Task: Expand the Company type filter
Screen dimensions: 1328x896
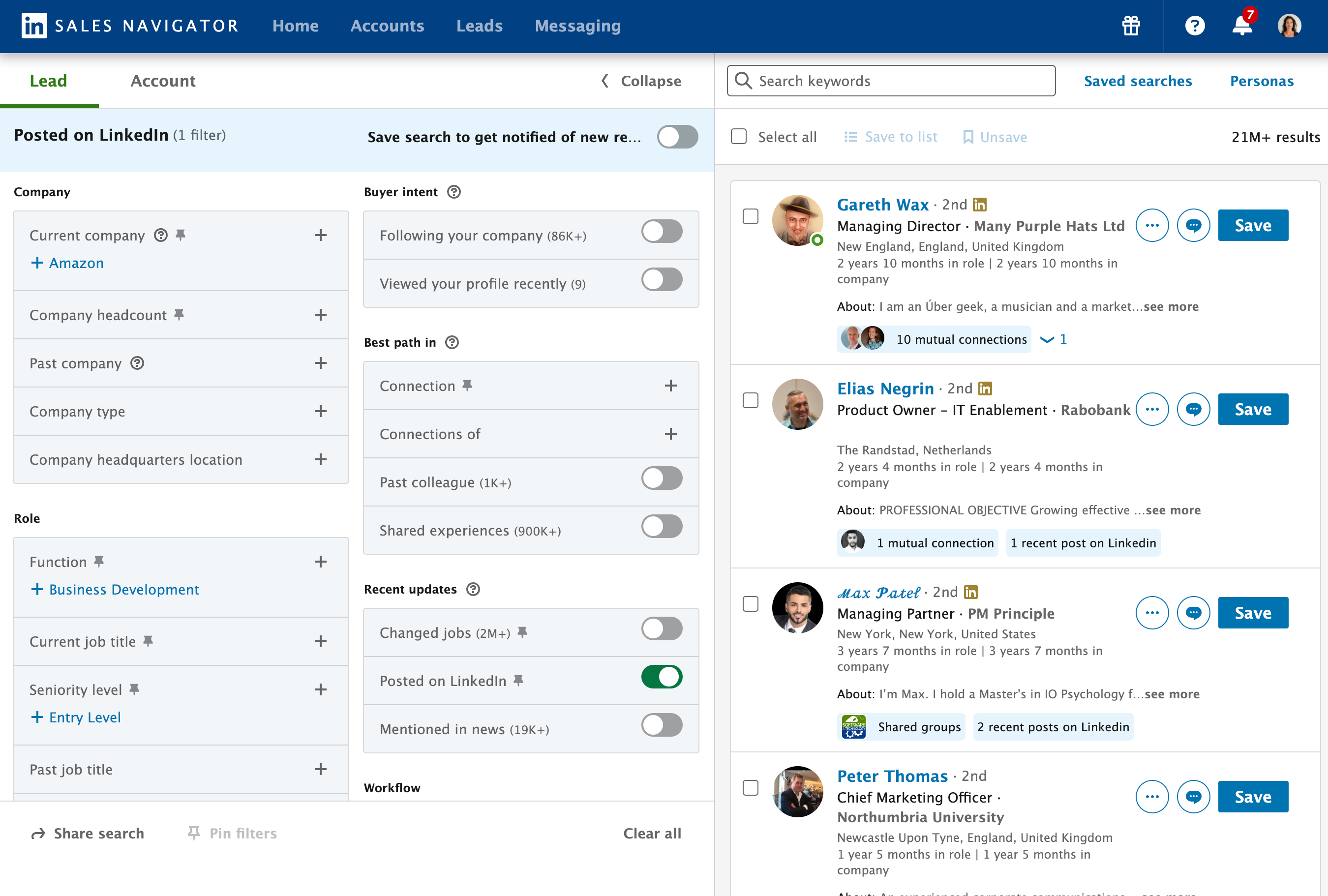Action: click(321, 412)
